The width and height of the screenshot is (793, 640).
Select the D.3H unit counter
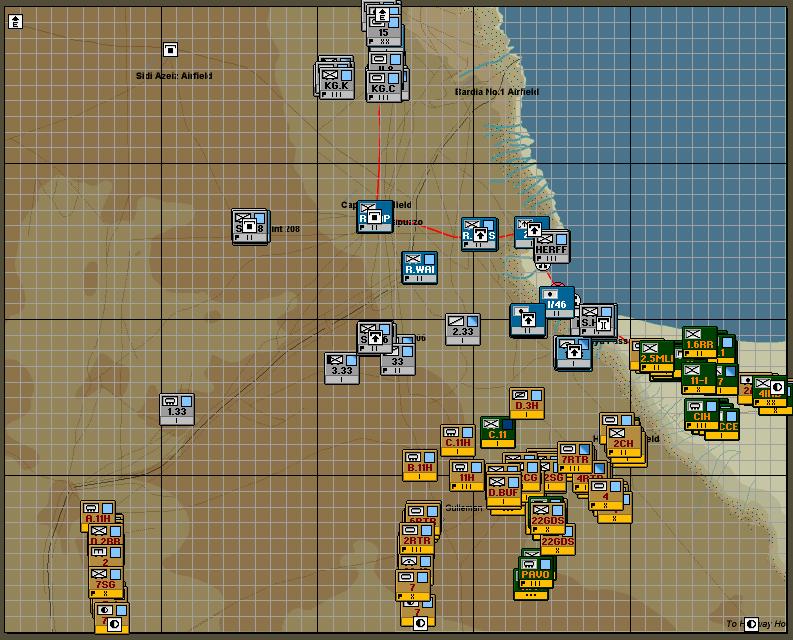pyautogui.click(x=526, y=403)
